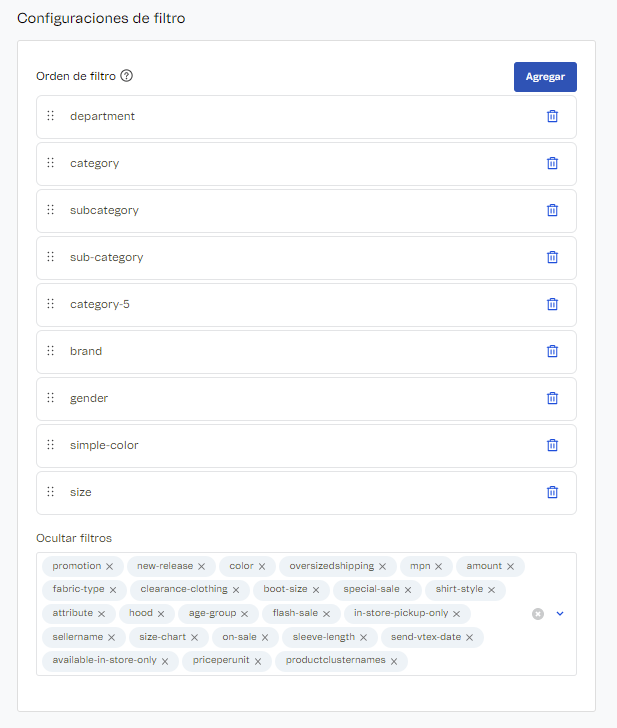Delete the department filter row
This screenshot has height=728, width=617.
552,117
